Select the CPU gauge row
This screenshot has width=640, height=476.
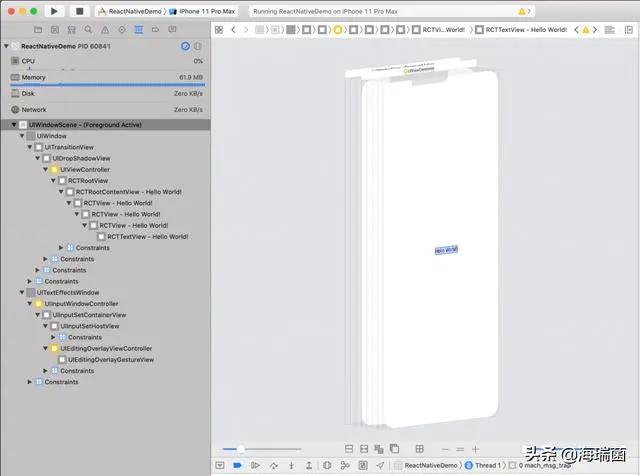pos(107,61)
